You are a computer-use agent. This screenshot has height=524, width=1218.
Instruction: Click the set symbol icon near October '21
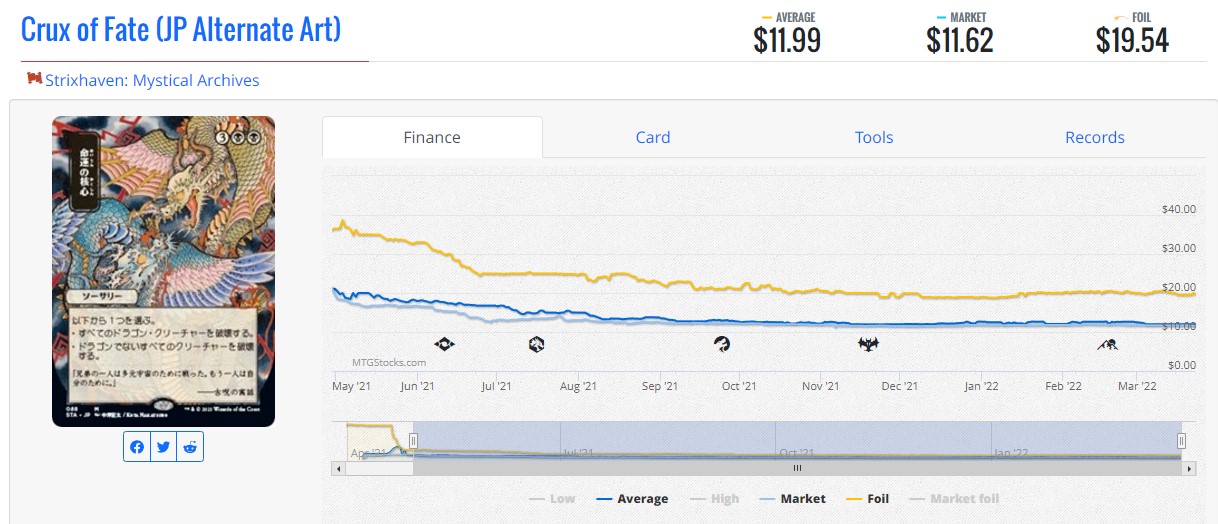[721, 344]
